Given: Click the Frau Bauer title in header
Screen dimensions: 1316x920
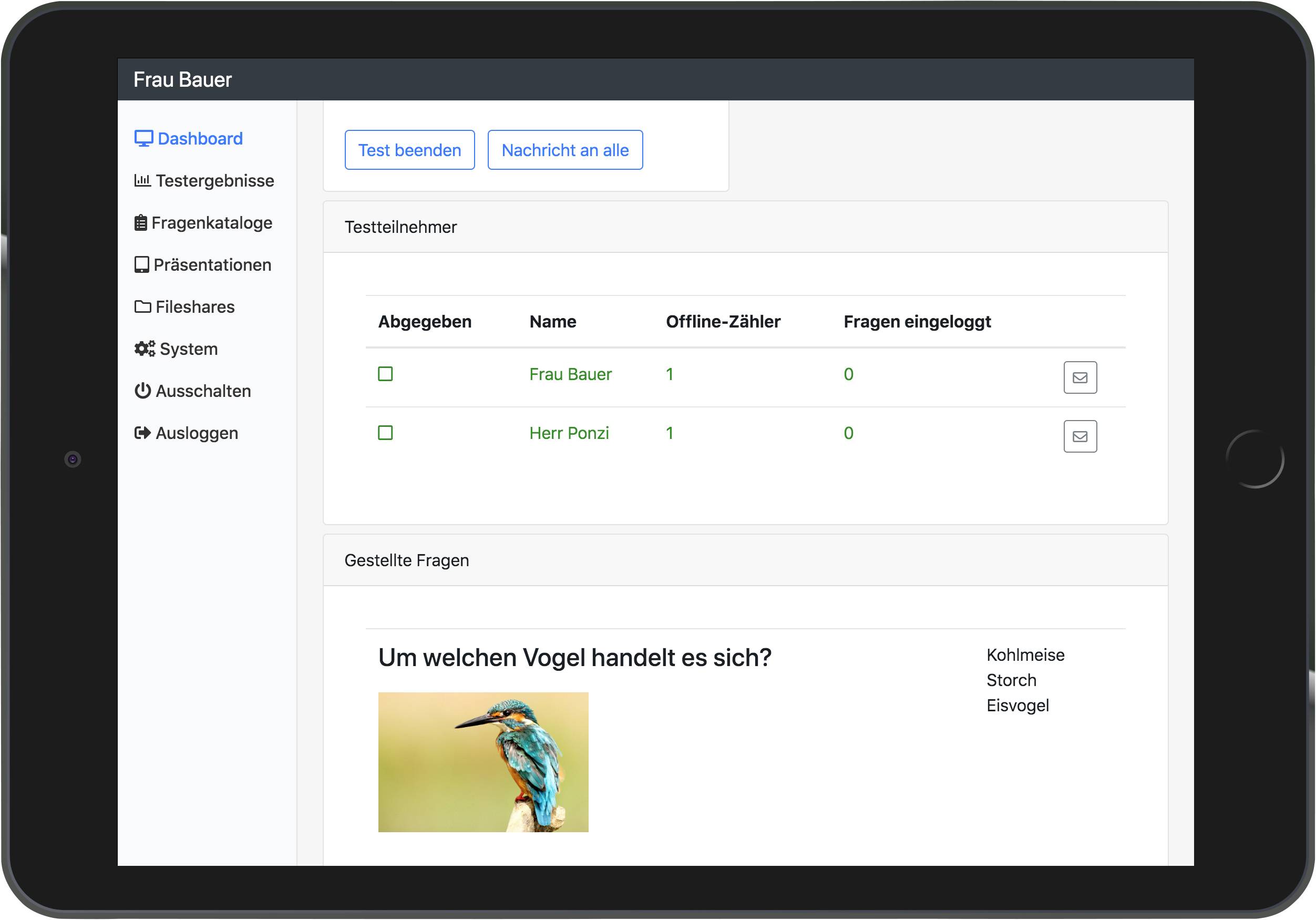Looking at the screenshot, I should pyautogui.click(x=182, y=80).
